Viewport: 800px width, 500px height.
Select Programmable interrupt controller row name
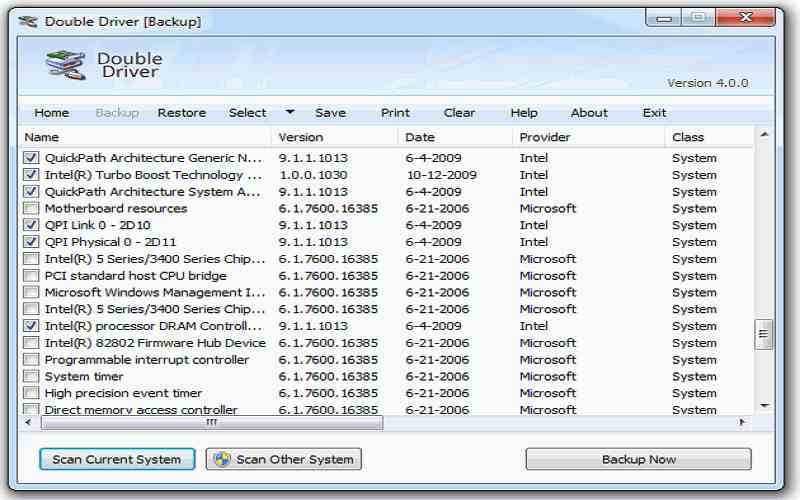[147, 360]
